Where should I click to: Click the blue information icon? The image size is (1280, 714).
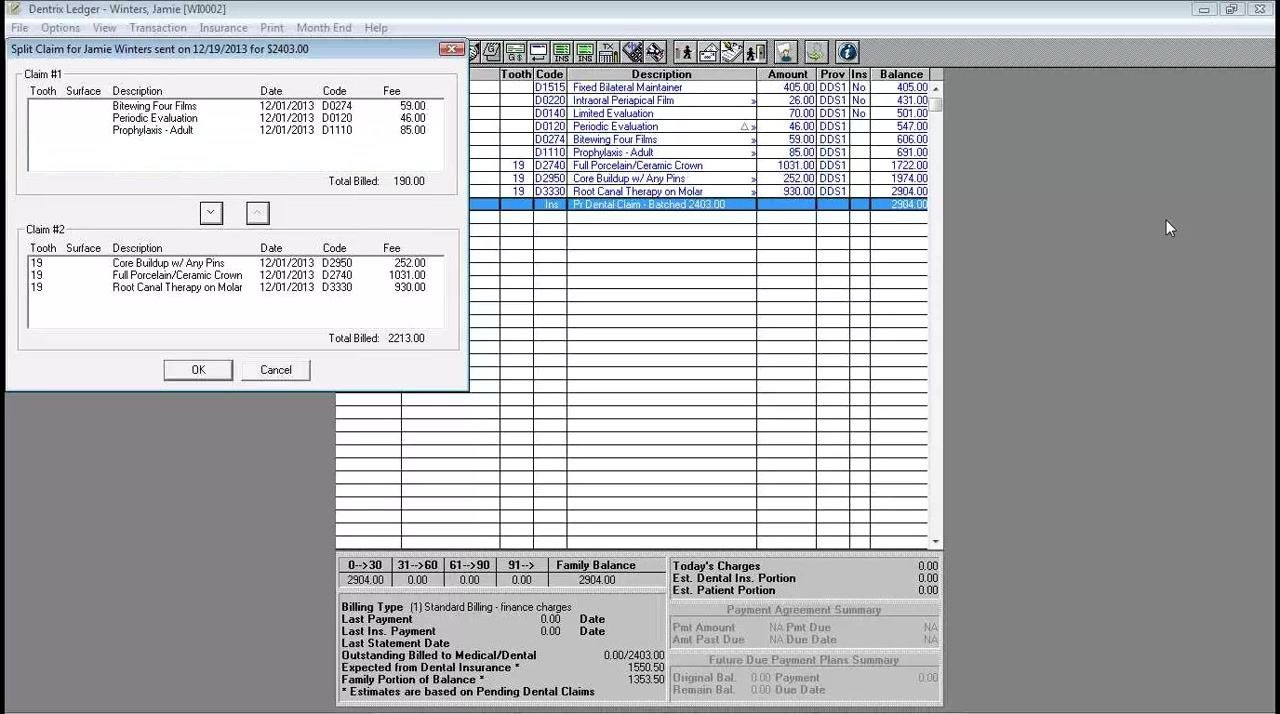pos(847,52)
